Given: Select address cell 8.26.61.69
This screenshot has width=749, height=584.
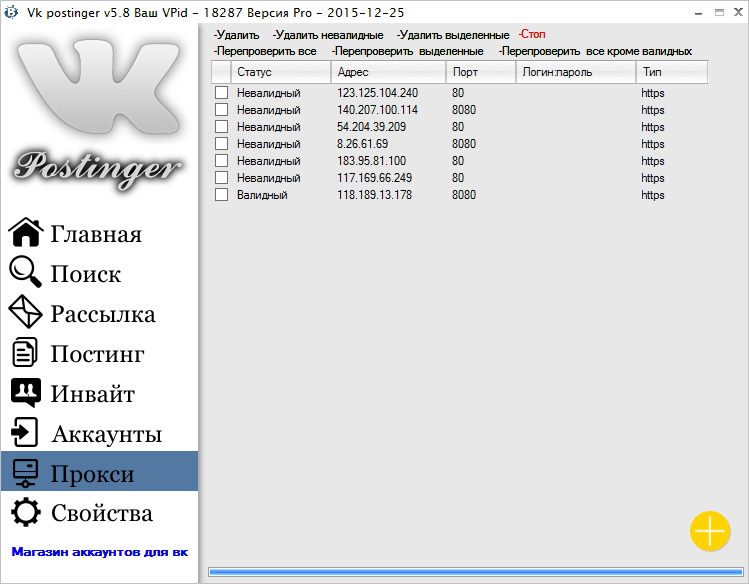Looking at the screenshot, I should (362, 144).
